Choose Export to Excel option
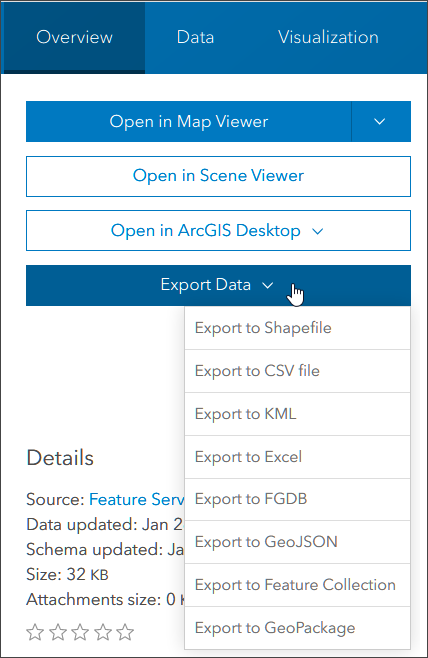This screenshot has height=658, width=428. coord(298,457)
